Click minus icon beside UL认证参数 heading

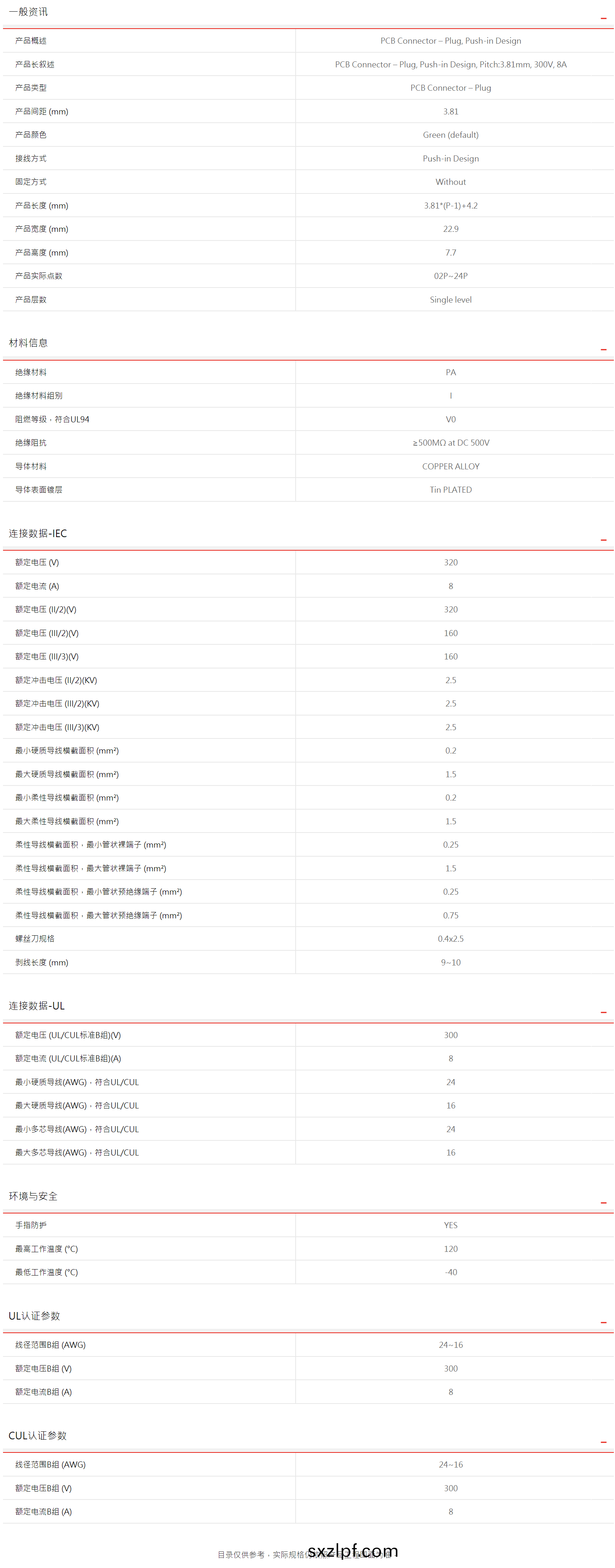[x=603, y=1322]
